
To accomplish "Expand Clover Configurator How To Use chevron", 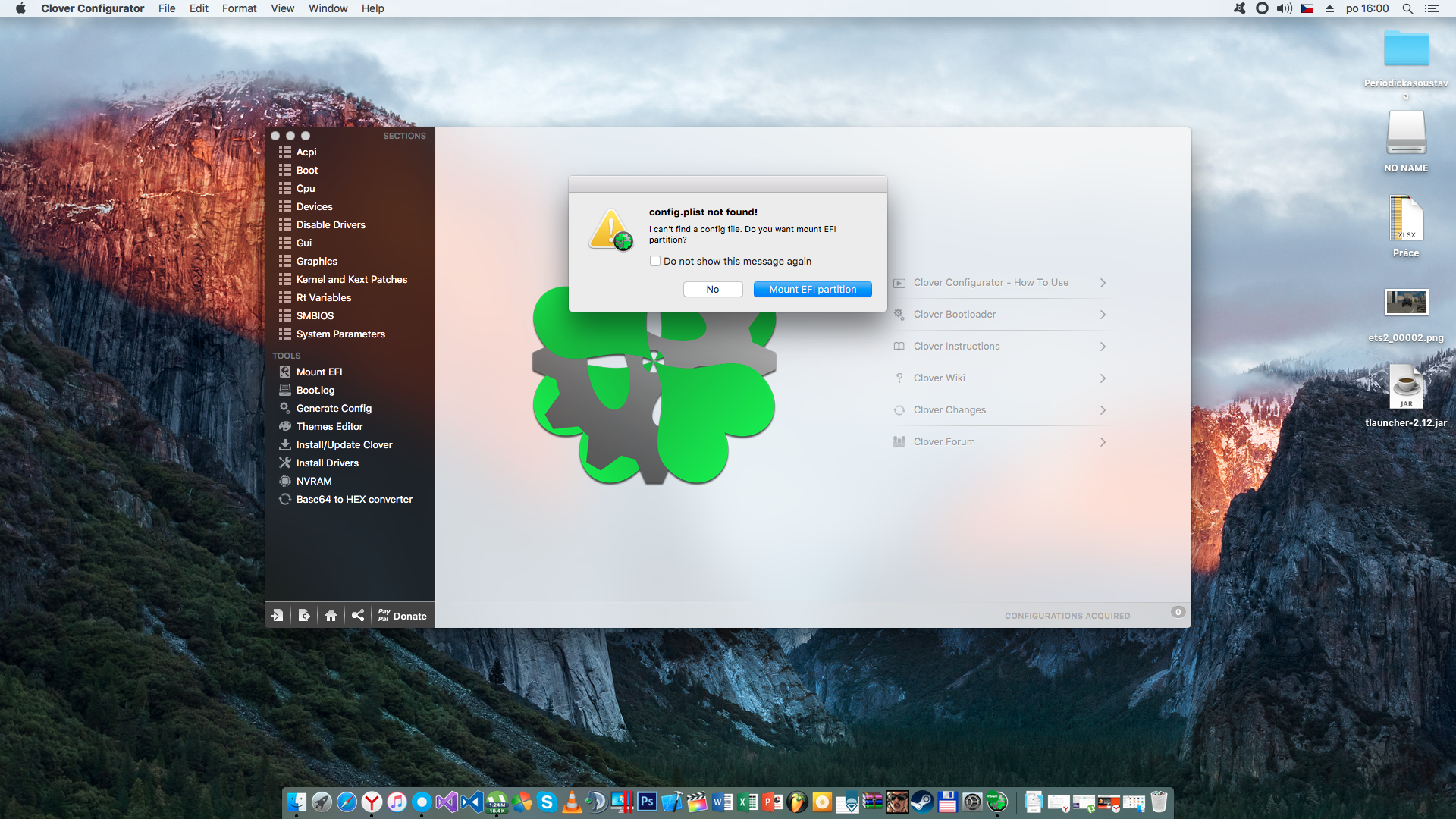I will (x=1103, y=283).
